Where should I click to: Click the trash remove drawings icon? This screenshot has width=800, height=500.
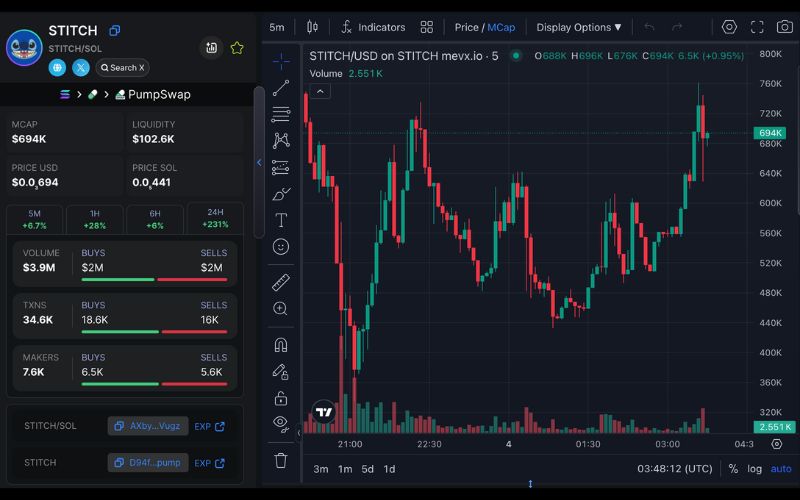(x=281, y=460)
